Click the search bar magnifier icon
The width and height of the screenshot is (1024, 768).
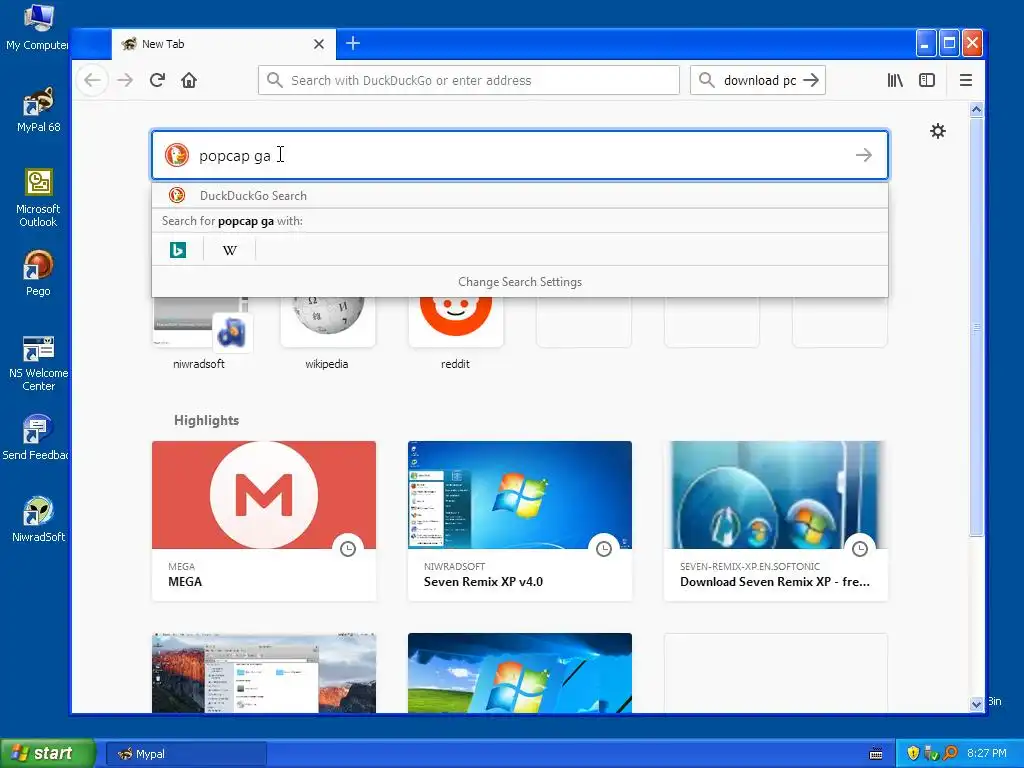pyautogui.click(x=706, y=80)
